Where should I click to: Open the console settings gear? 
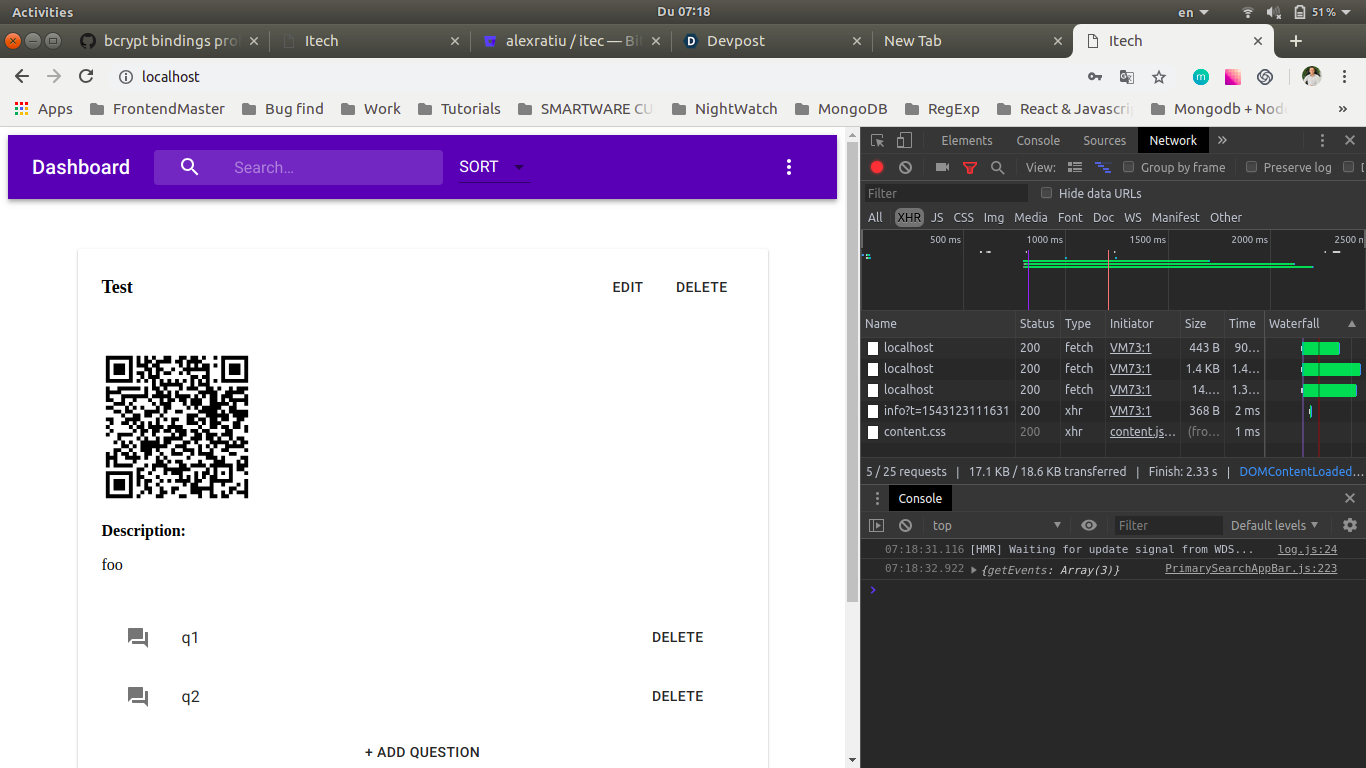[1350, 525]
